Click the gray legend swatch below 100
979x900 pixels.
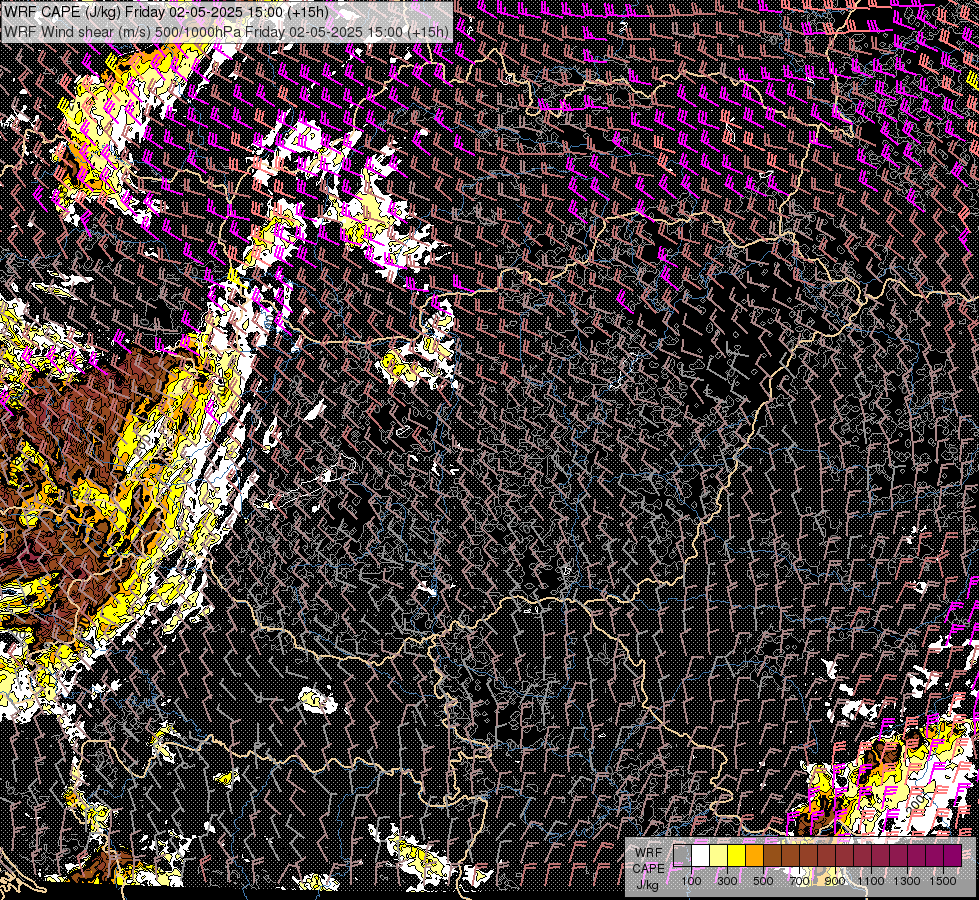[x=682, y=855]
